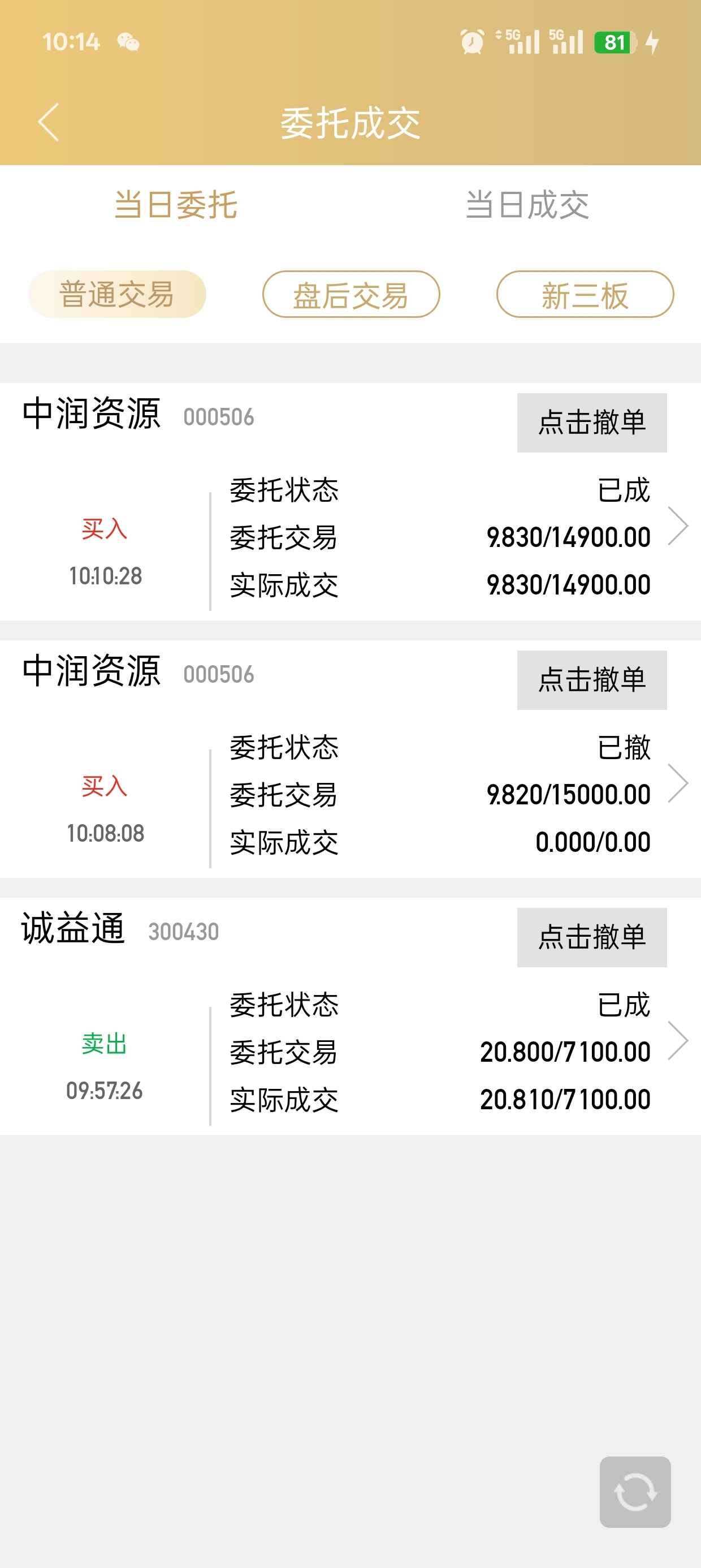Tap the WeChat notification icon
701x1568 pixels.
click(128, 42)
